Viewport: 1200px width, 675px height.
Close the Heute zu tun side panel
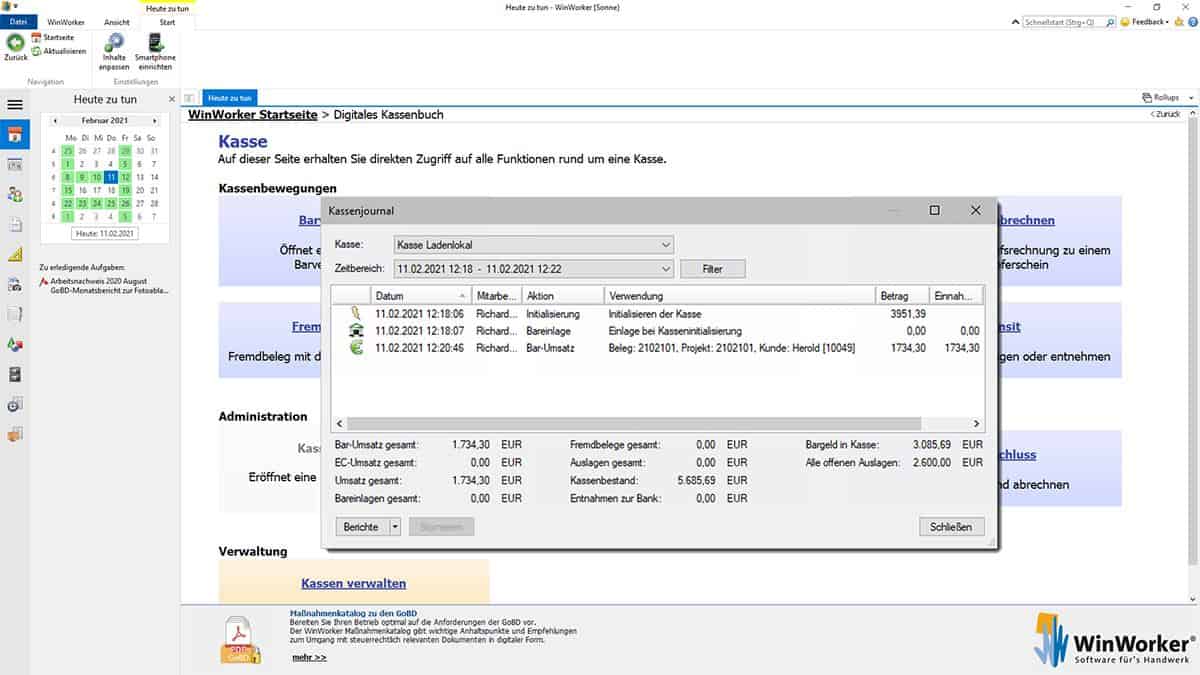171,99
